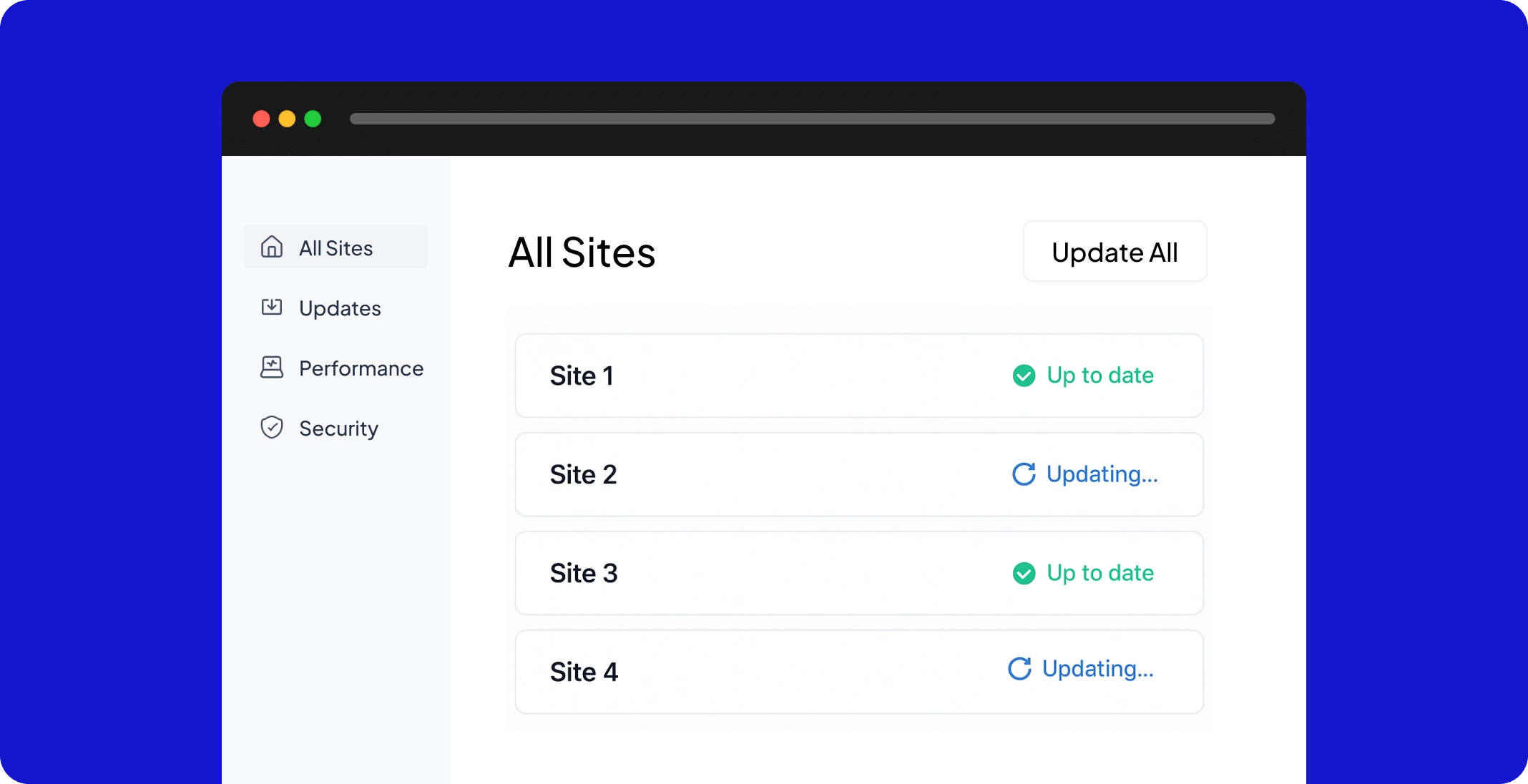The width and height of the screenshot is (1528, 784).
Task: Navigate to the Security section
Action: 338,428
